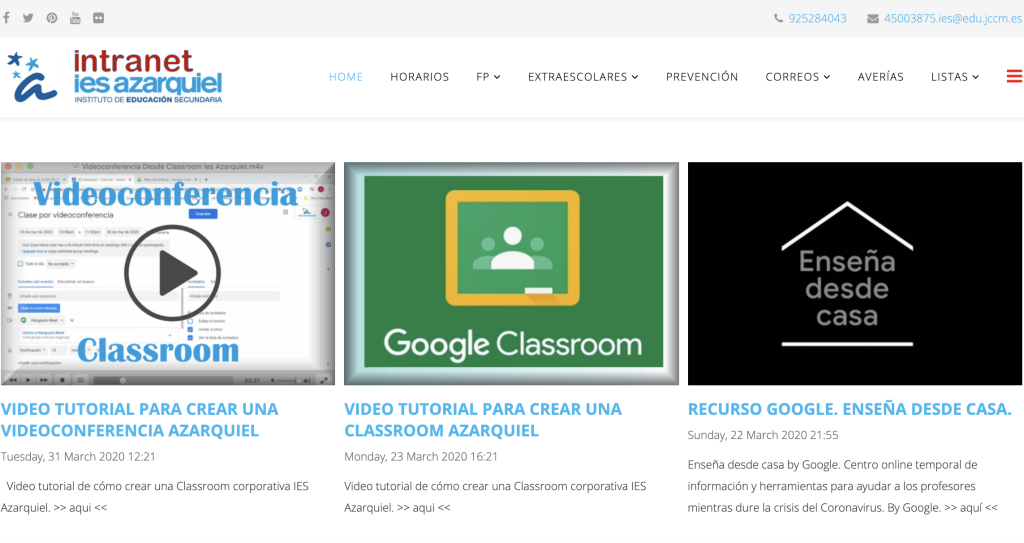
Task: Expand the CORREOS dropdown menu
Action: pyautogui.click(x=797, y=76)
